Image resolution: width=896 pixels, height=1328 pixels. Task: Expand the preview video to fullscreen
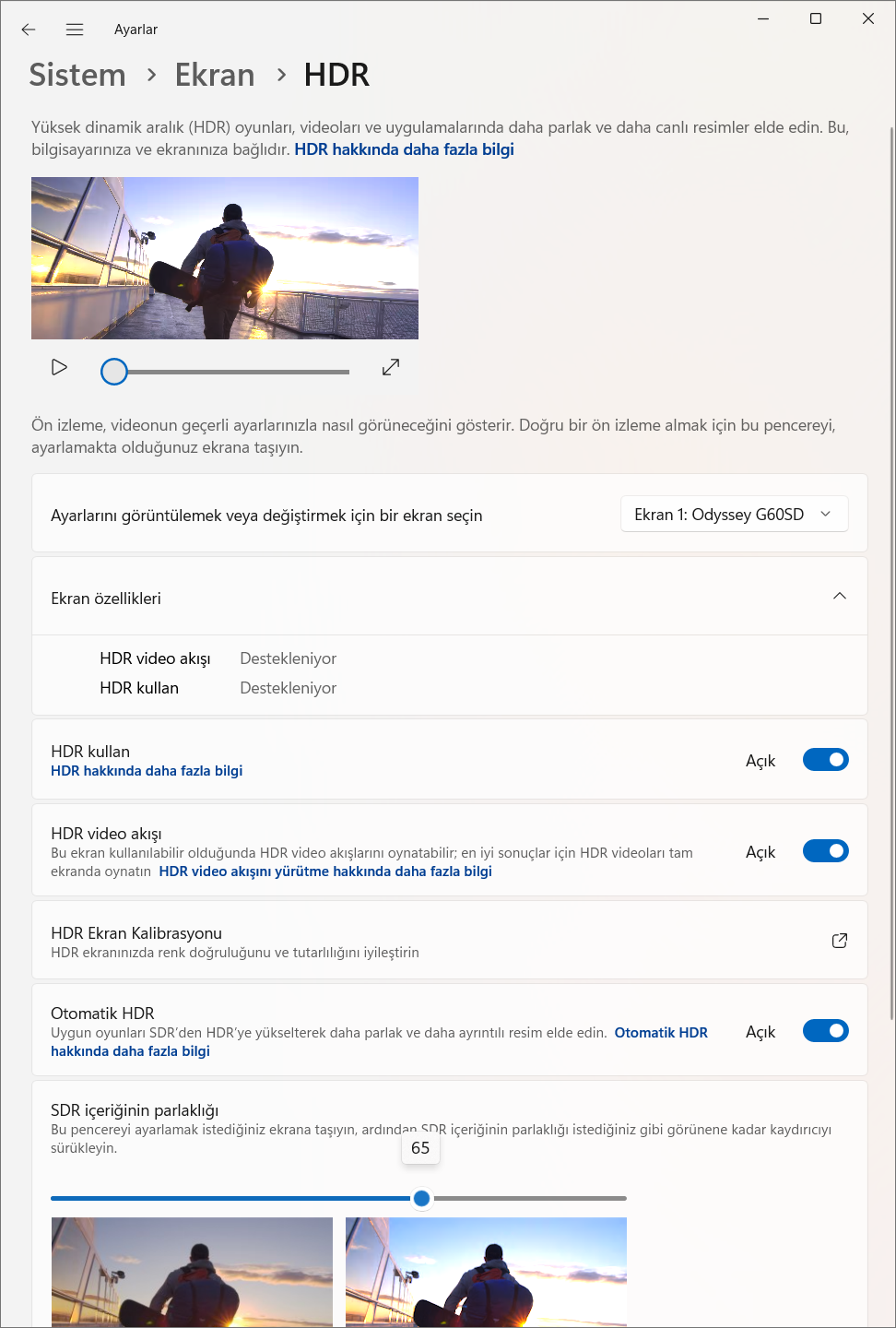coord(391,368)
